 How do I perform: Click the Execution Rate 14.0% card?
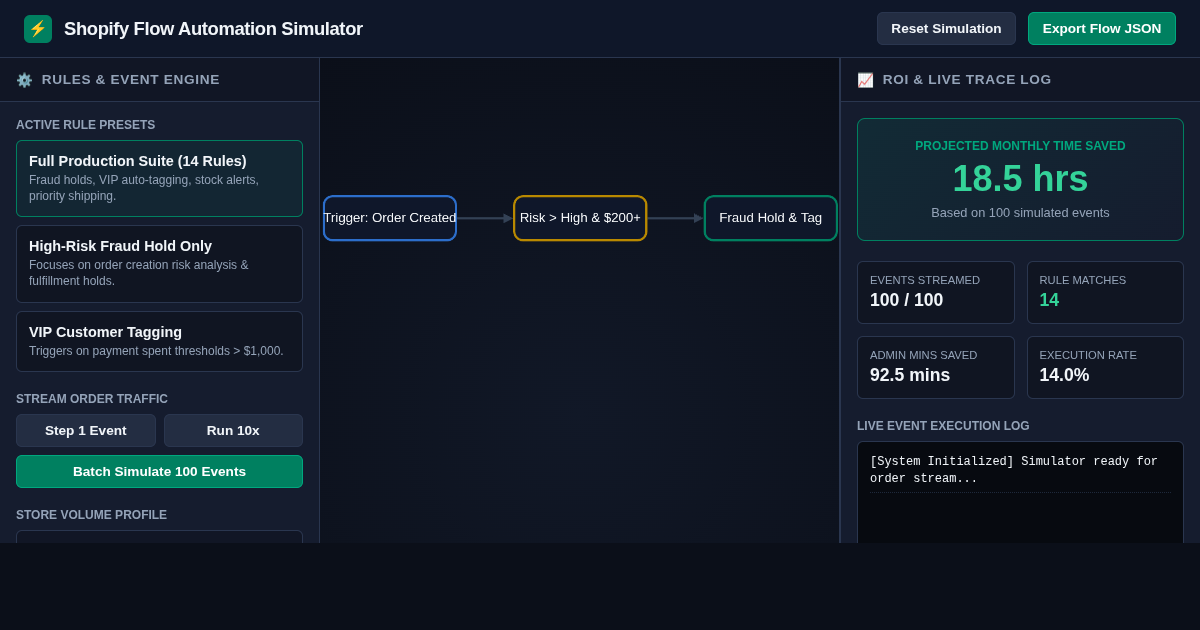[x=1105, y=368]
